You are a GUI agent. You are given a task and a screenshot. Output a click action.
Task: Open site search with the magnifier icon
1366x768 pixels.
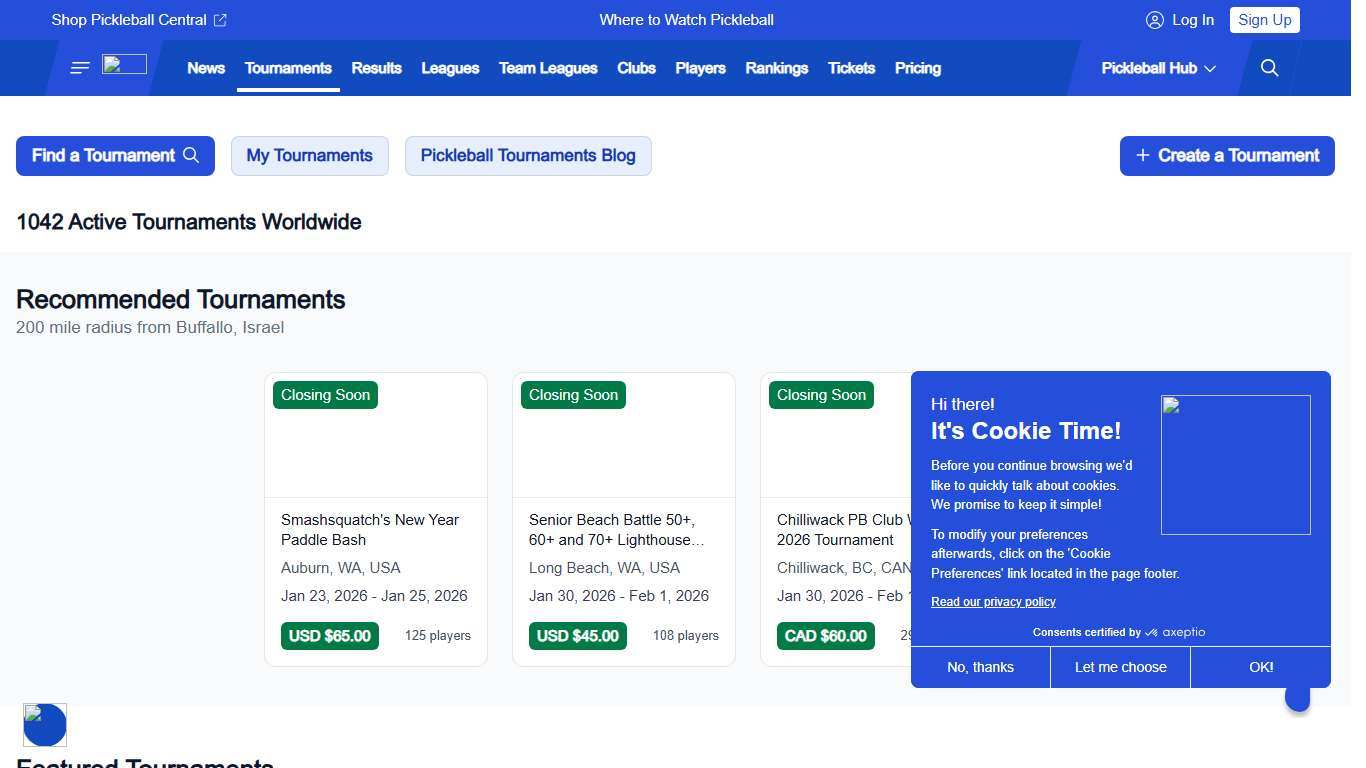pyautogui.click(x=1269, y=68)
